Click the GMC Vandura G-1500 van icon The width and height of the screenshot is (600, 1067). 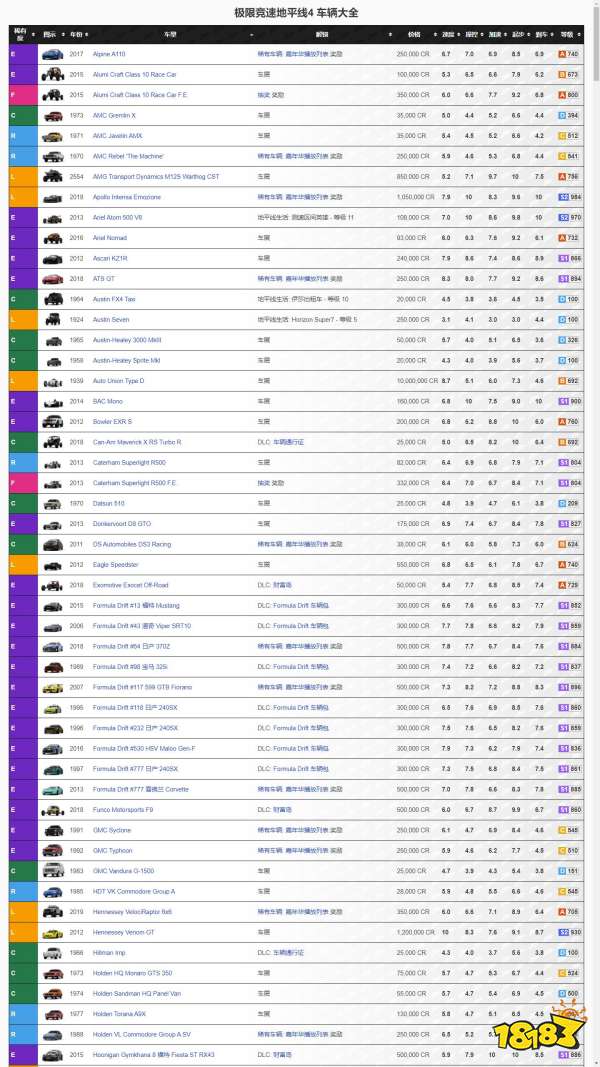click(52, 871)
